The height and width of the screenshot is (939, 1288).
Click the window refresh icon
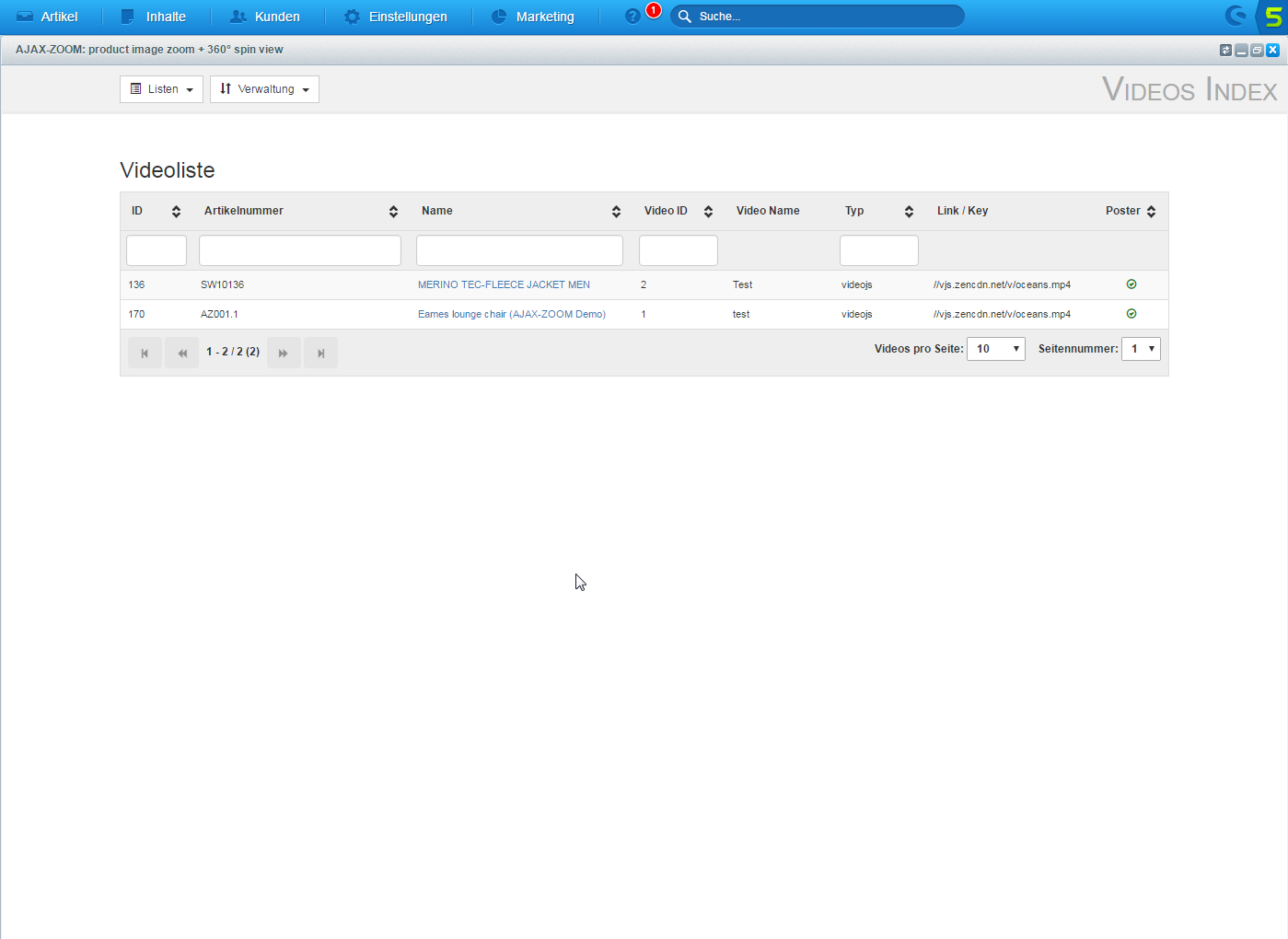pyautogui.click(x=1225, y=51)
